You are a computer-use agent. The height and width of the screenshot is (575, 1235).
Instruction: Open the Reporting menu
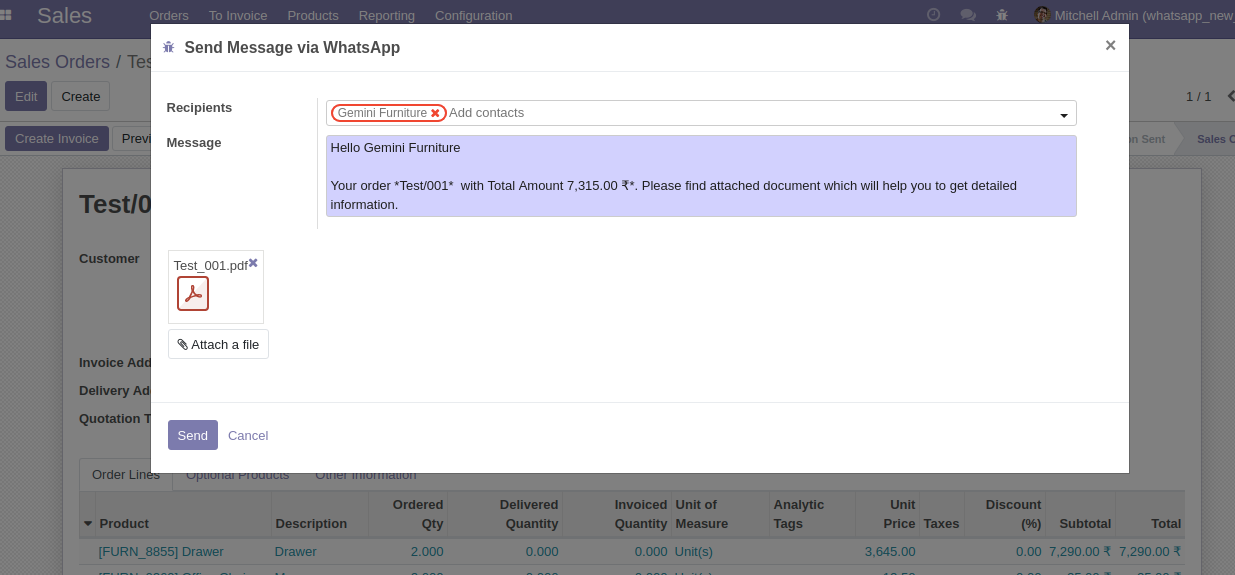click(387, 15)
